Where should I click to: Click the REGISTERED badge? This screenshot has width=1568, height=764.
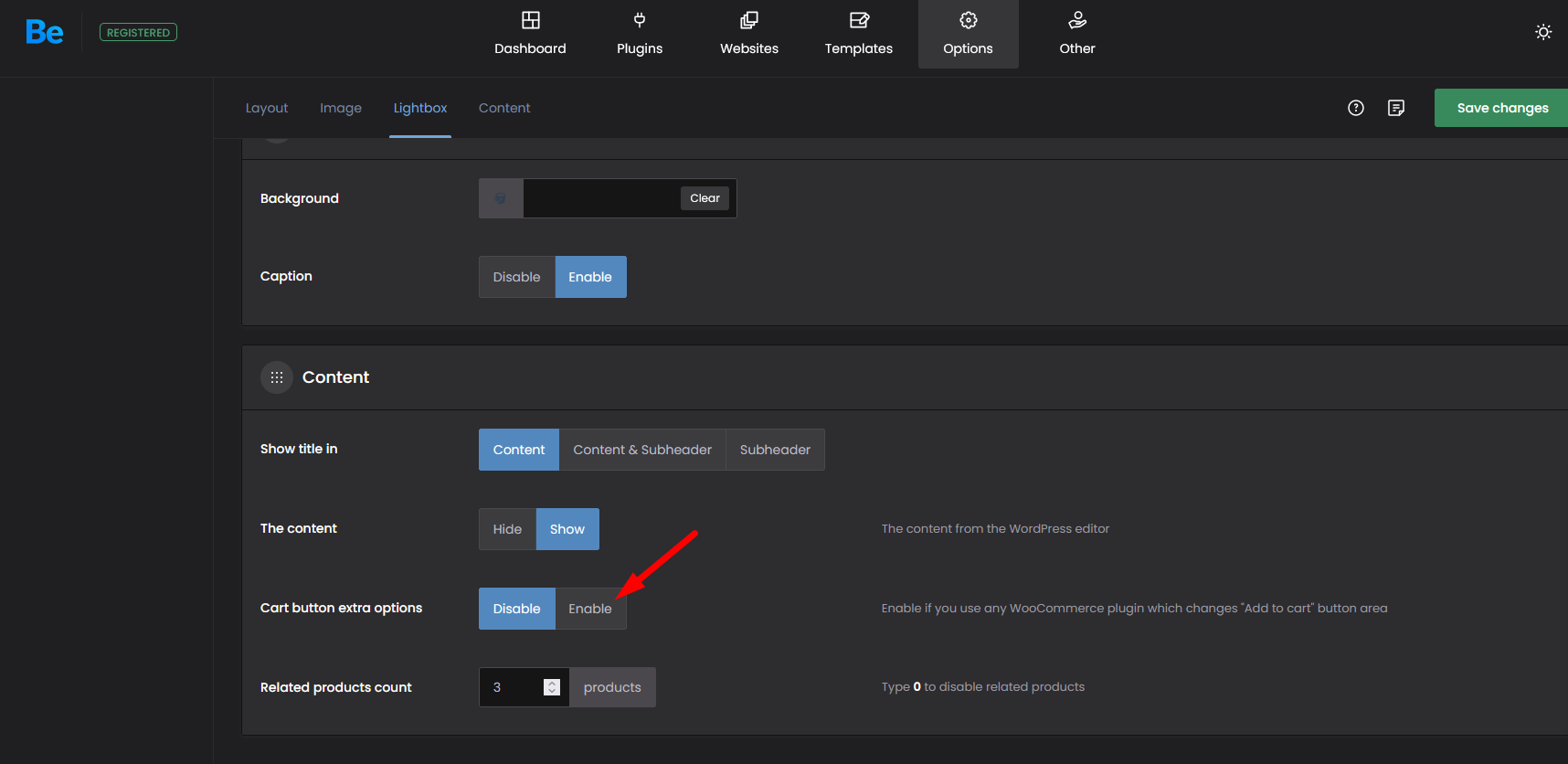coord(138,33)
